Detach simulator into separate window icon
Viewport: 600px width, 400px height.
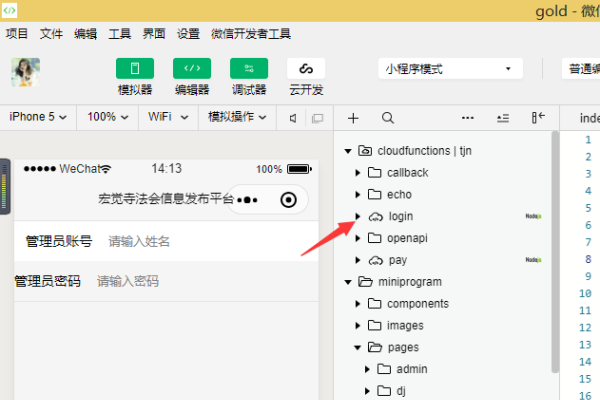pos(317,118)
